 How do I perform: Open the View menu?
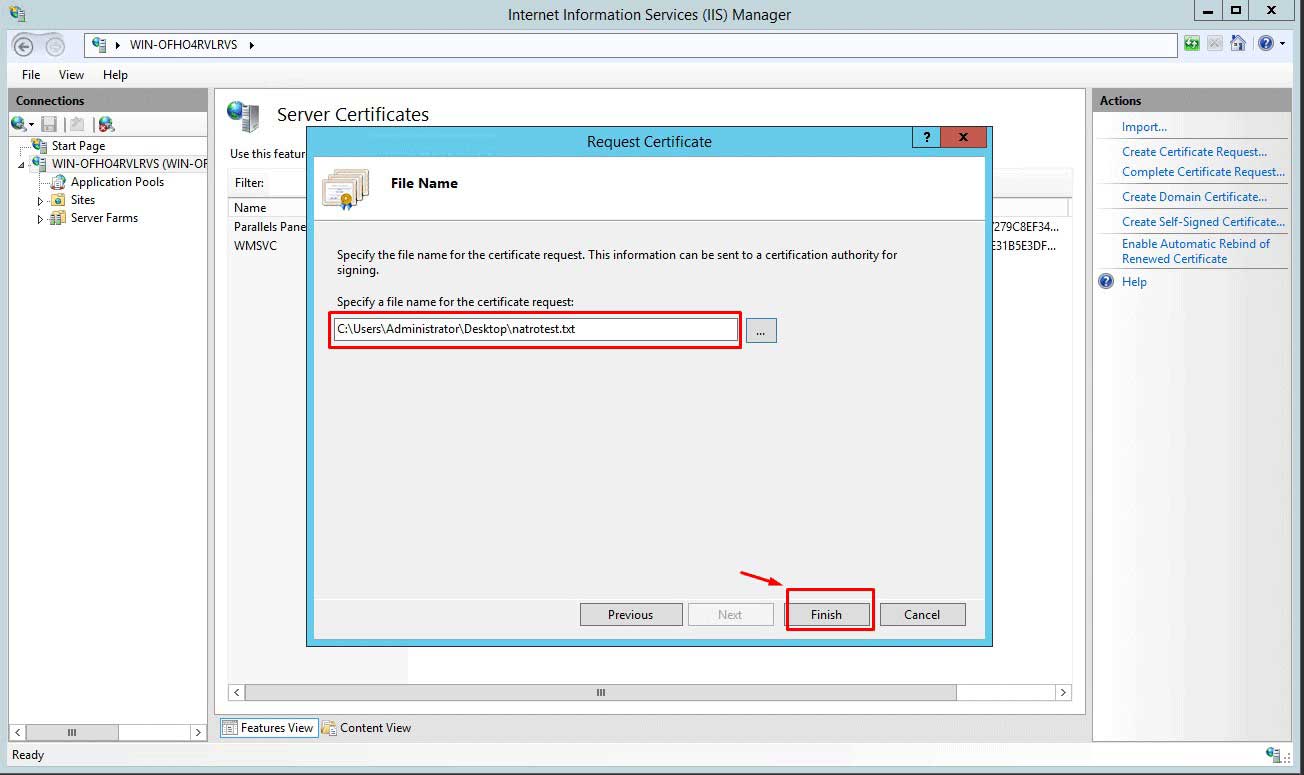click(71, 75)
